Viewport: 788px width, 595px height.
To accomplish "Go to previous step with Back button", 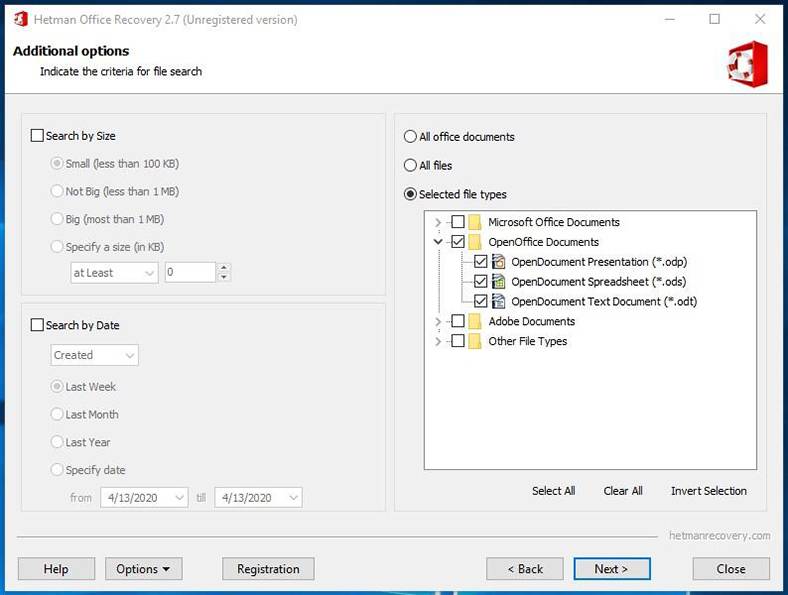I will point(525,569).
